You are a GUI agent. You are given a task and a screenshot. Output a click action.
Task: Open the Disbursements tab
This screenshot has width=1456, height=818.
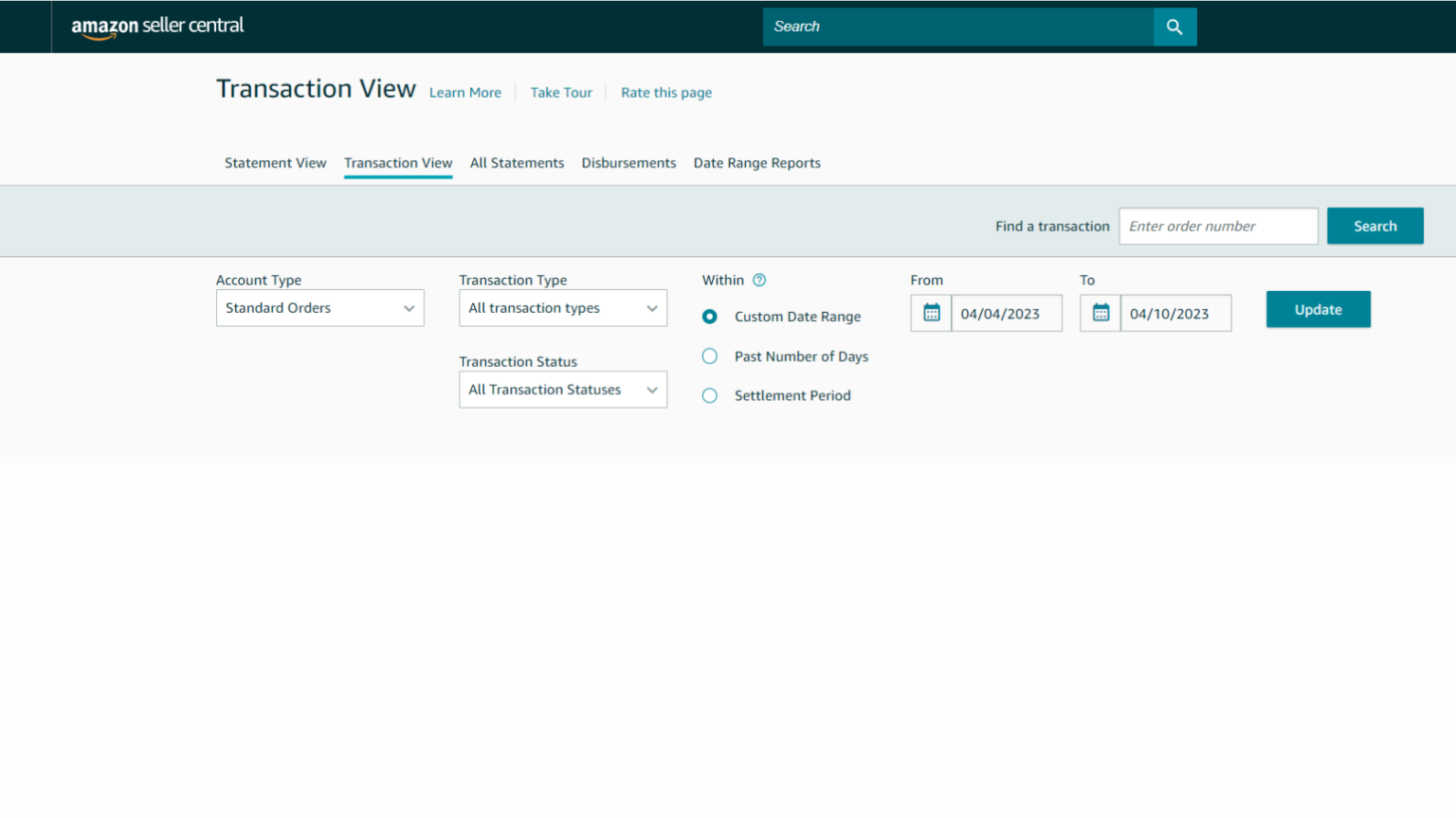click(x=628, y=163)
